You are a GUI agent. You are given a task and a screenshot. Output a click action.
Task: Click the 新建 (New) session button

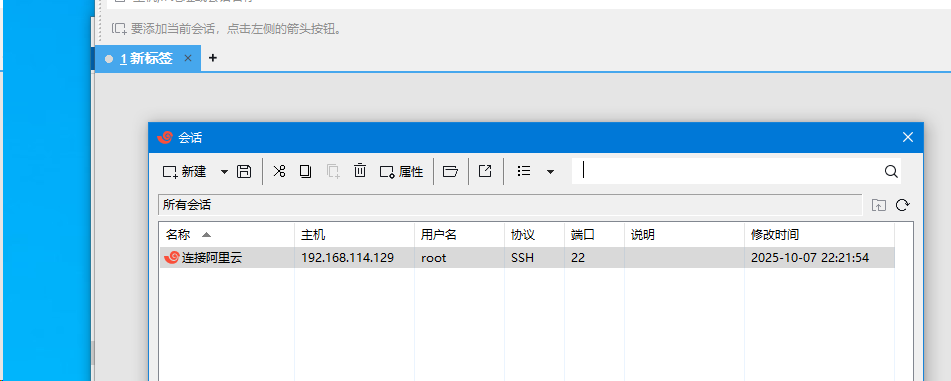click(184, 172)
